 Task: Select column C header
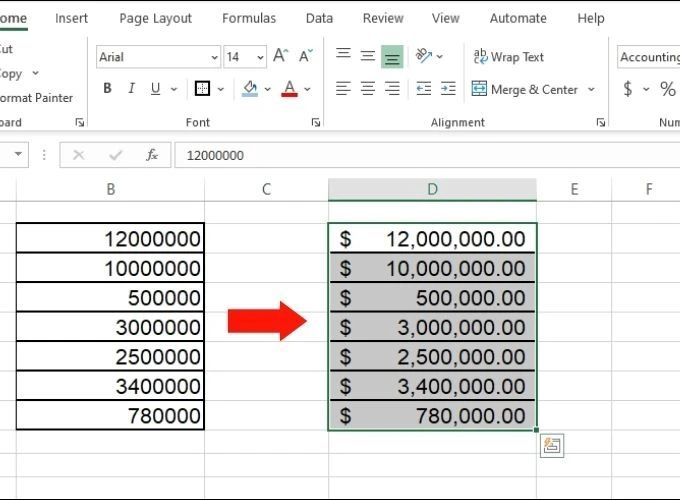266,189
